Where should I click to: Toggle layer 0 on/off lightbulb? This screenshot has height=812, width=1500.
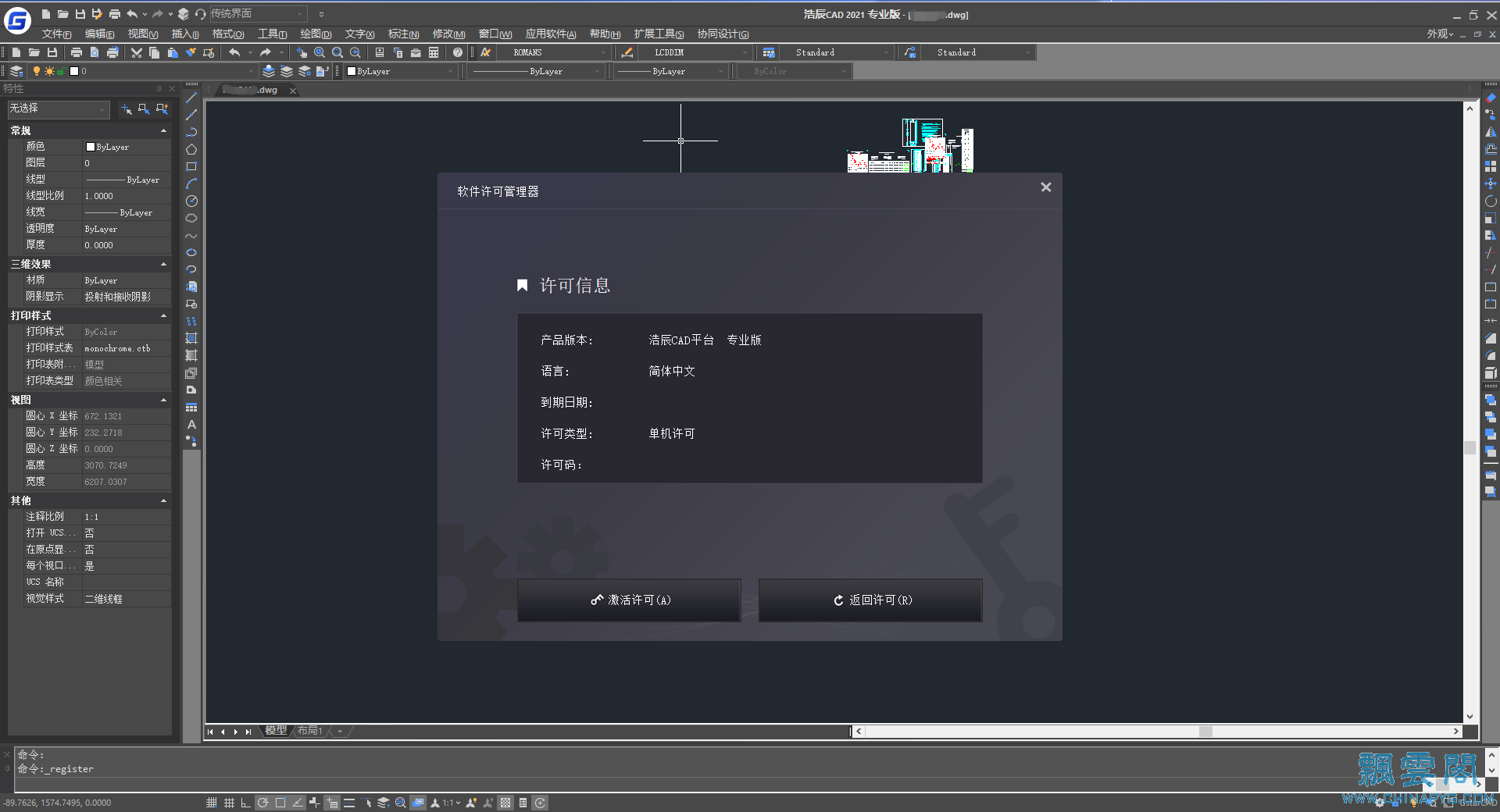coord(36,71)
